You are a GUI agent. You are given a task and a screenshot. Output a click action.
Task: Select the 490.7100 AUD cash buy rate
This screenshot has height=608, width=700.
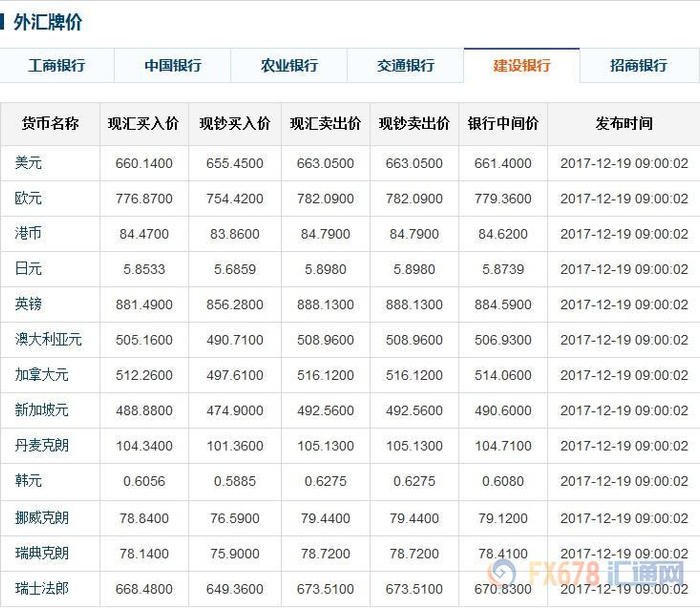click(x=235, y=340)
